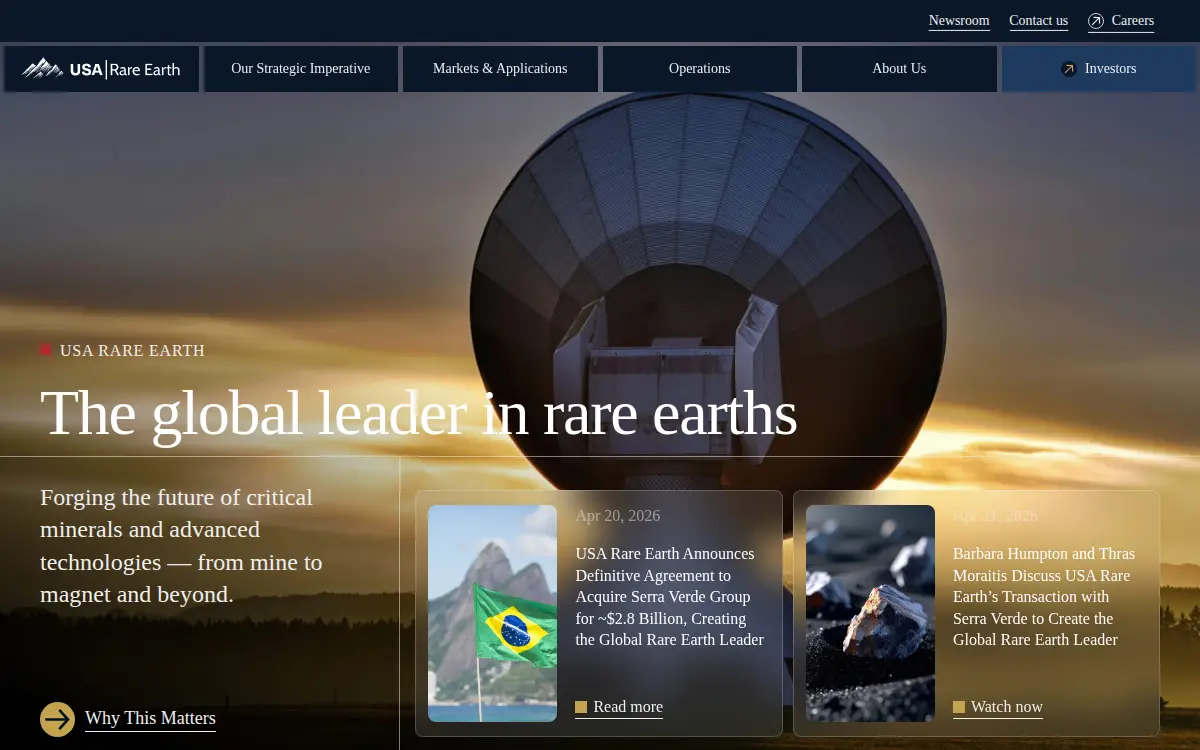Click the gold square beside Watch now
The width and height of the screenshot is (1200, 750).
tap(959, 707)
